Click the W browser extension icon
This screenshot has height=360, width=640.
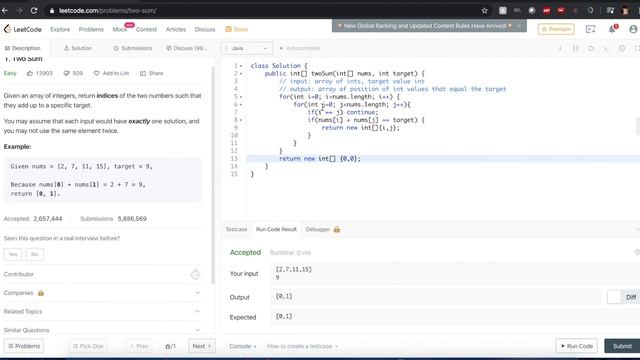(517, 11)
